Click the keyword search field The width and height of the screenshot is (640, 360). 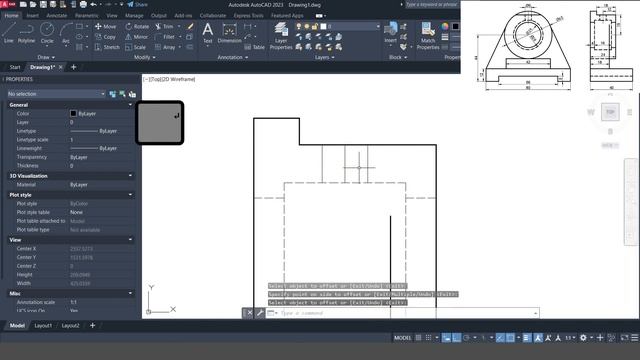pyautogui.click(x=432, y=4)
